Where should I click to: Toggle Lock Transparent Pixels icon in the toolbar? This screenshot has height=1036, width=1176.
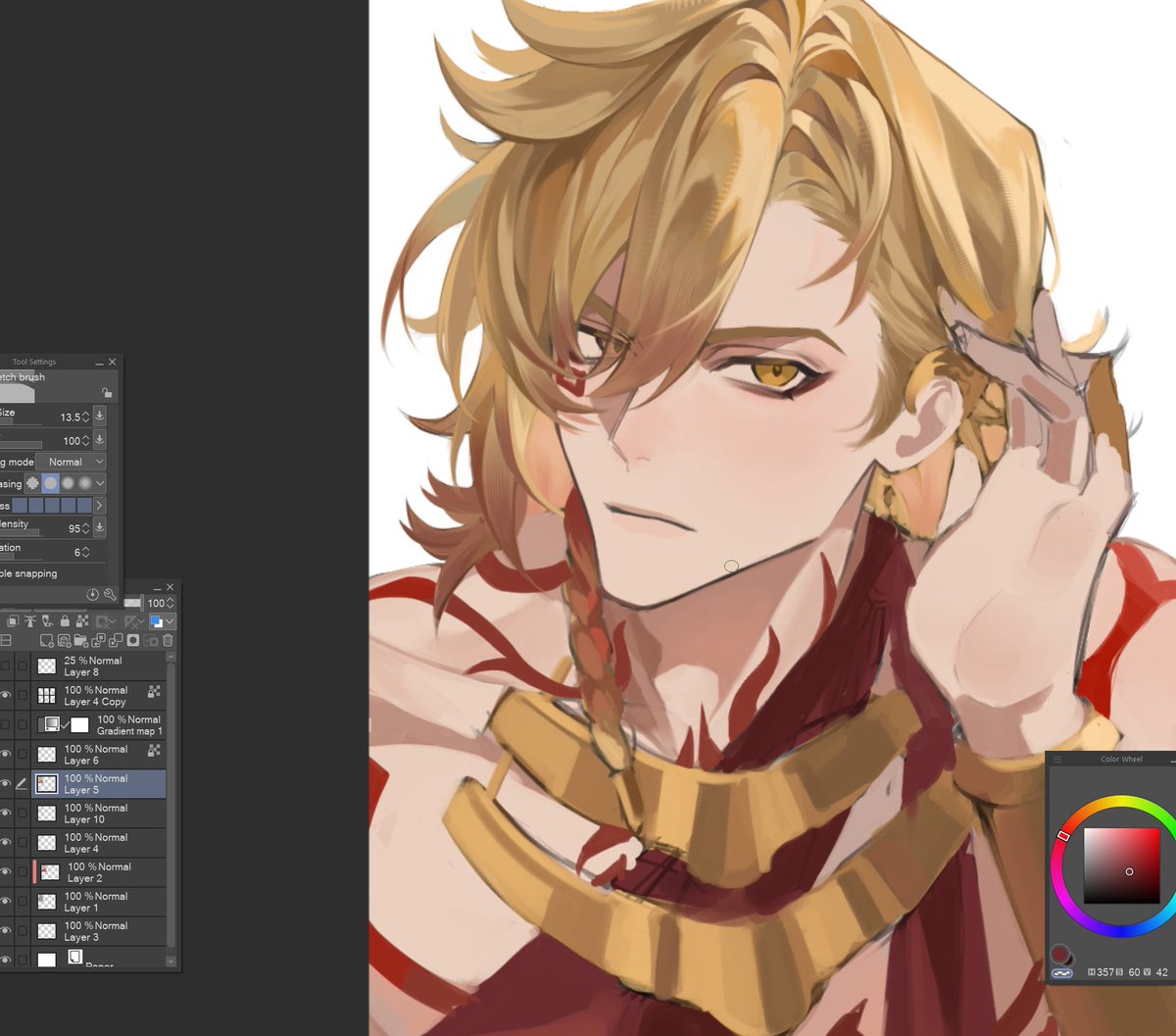click(81, 621)
